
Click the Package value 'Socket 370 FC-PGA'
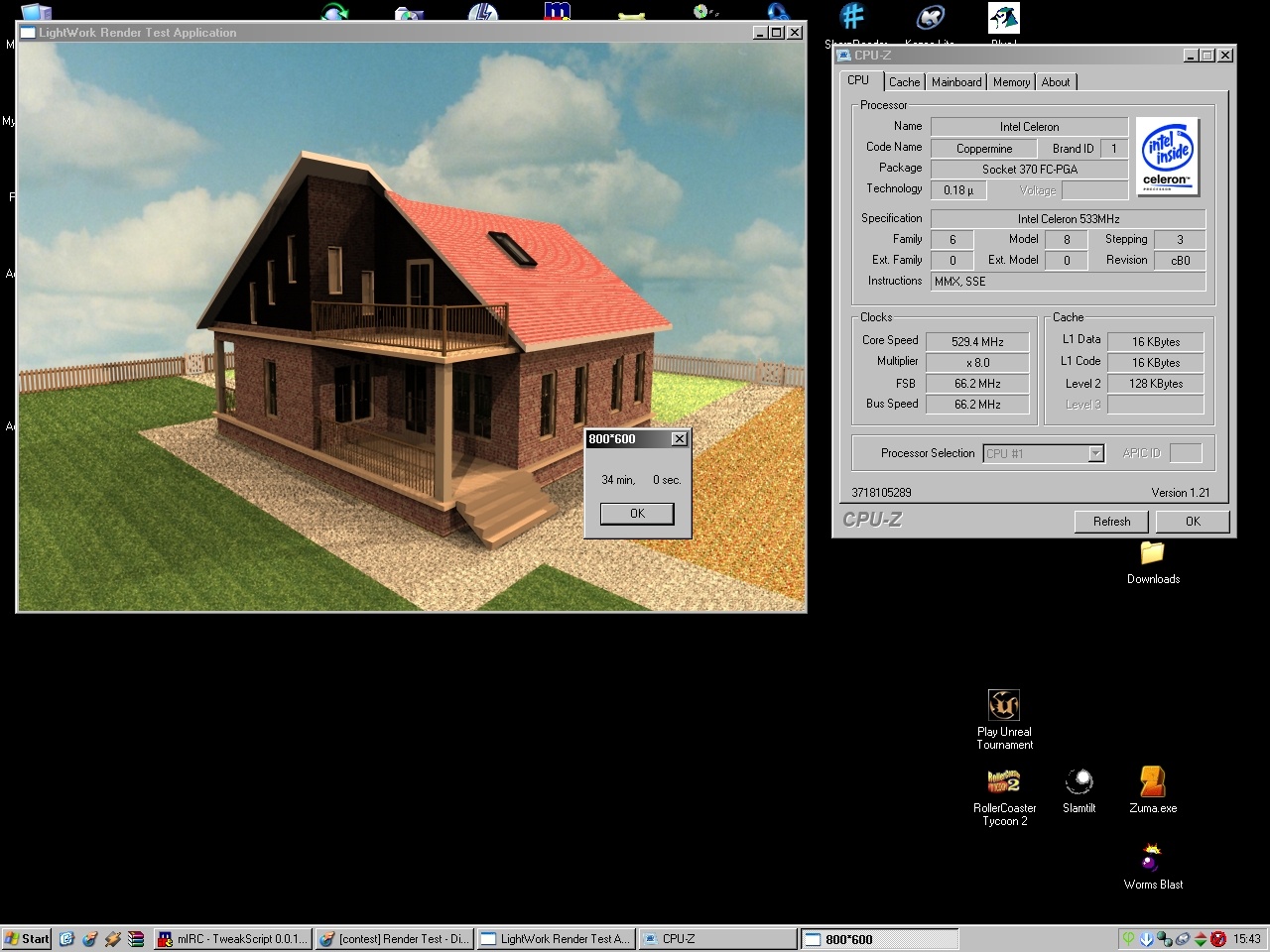pos(1029,170)
